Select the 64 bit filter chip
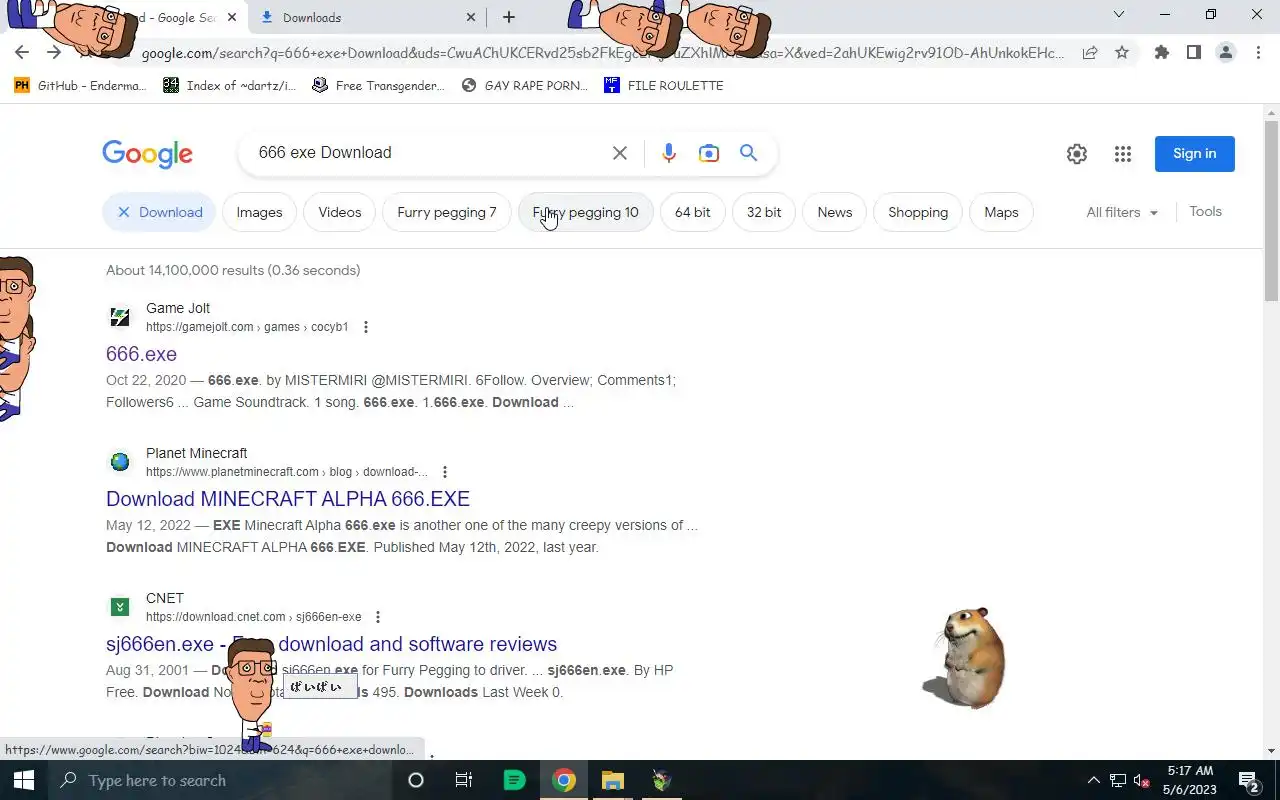Image resolution: width=1280 pixels, height=800 pixels. 693,212
